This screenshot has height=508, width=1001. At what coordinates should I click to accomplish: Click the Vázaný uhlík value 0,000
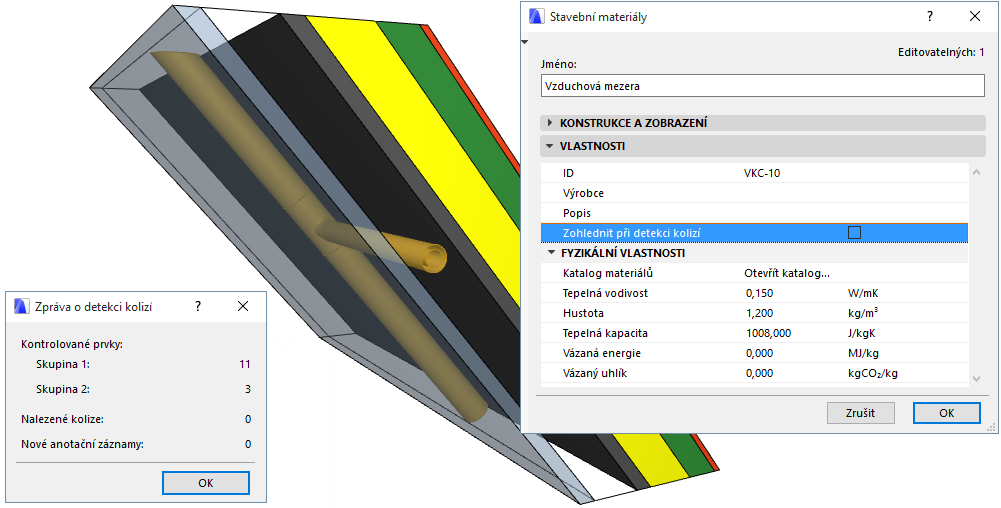pyautogui.click(x=759, y=373)
